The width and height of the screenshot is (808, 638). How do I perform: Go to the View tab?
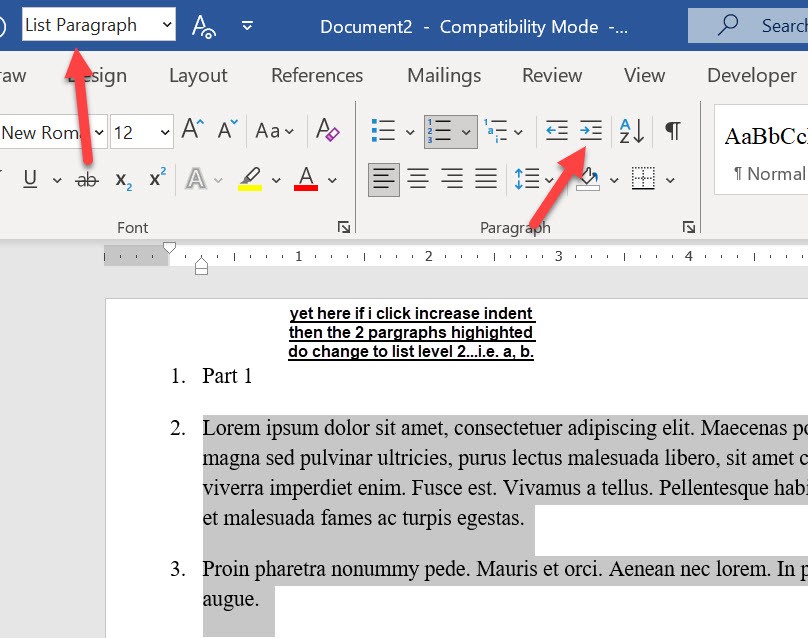tap(644, 76)
